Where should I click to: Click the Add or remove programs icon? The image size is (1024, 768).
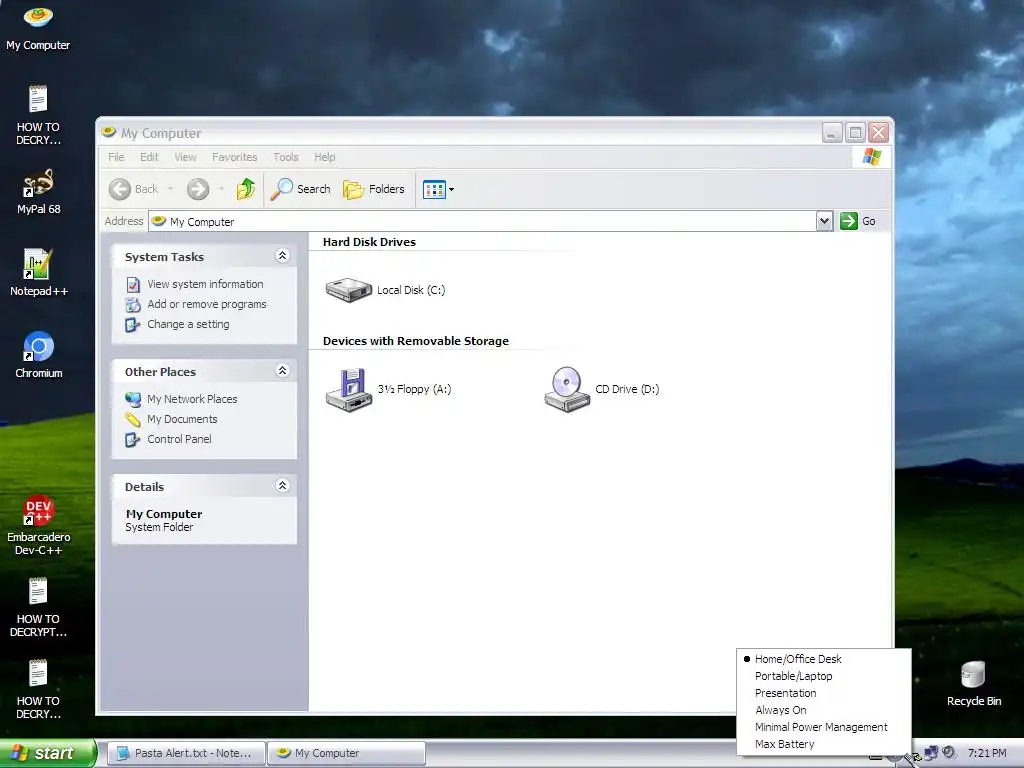coord(133,305)
